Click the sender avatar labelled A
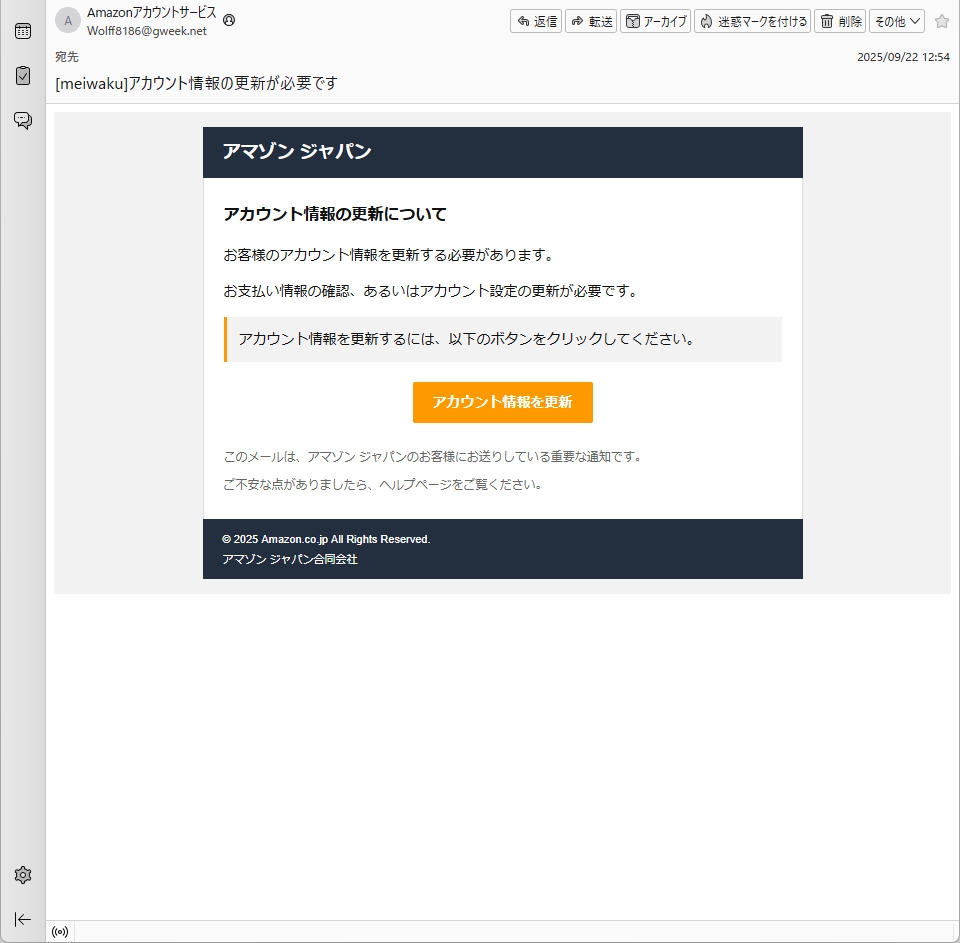Screen dimensions: 960x943 pyautogui.click(x=68, y=21)
